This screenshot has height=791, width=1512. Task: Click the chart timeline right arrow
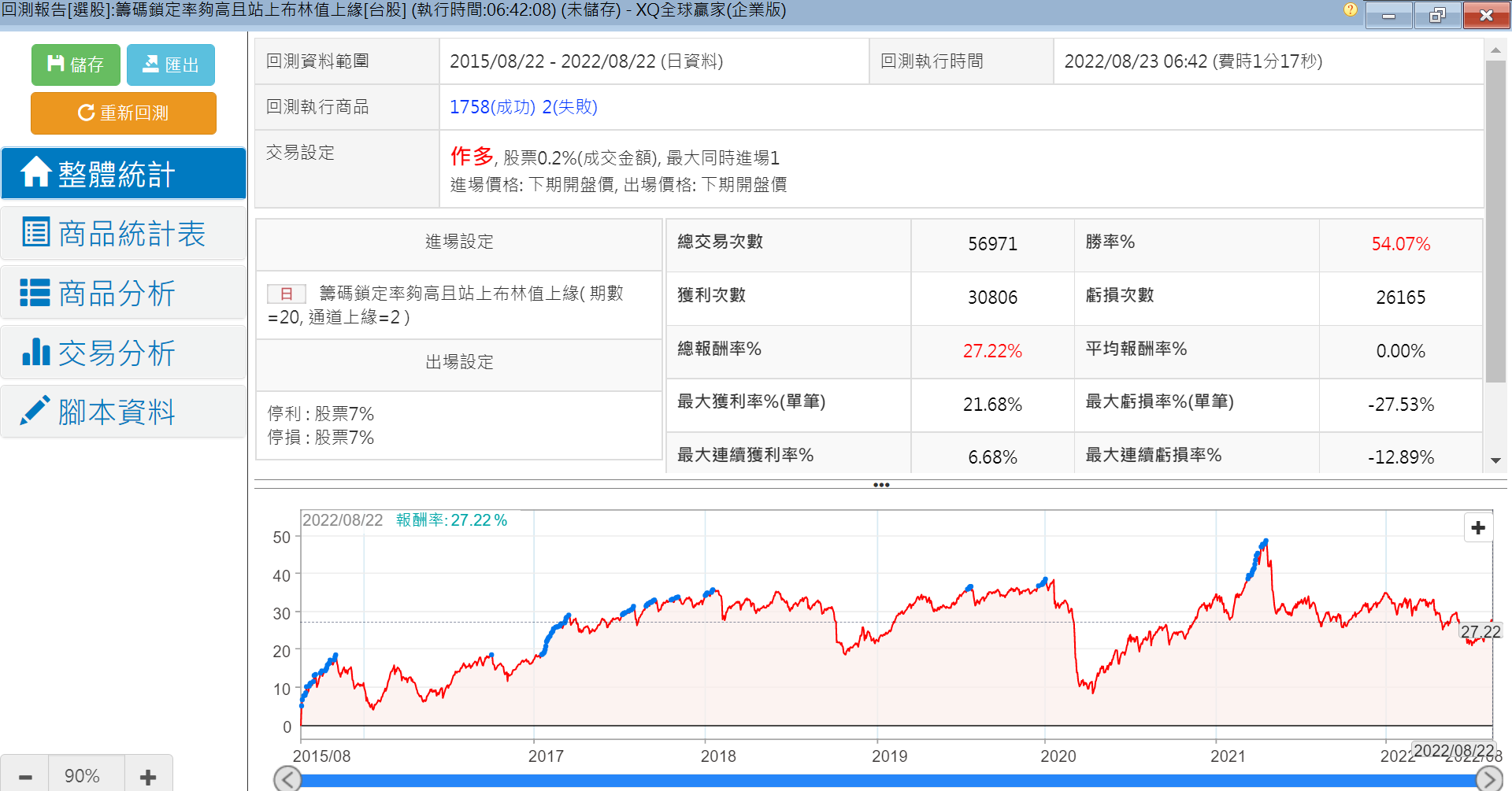pyautogui.click(x=1488, y=779)
